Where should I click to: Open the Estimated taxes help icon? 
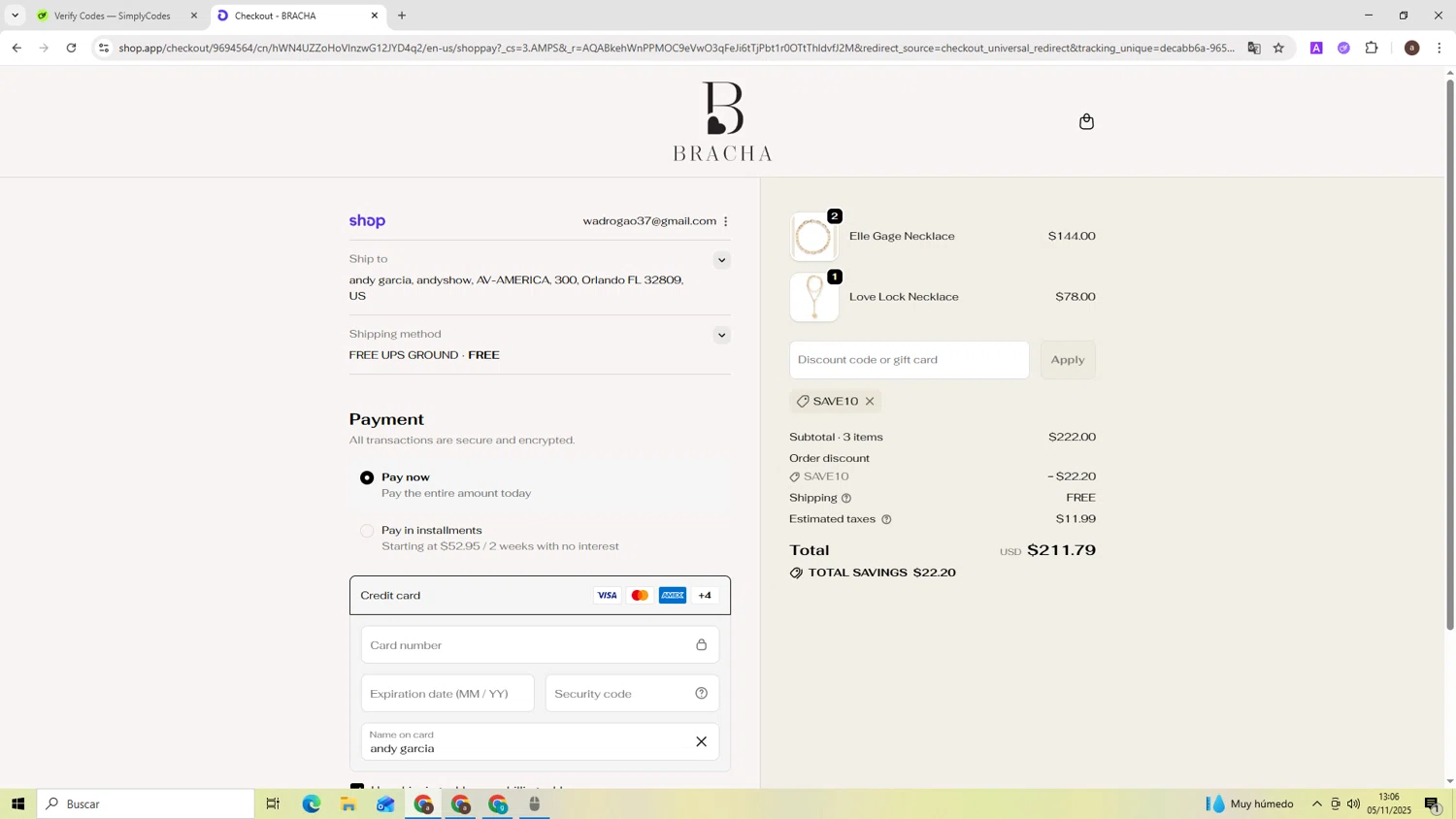886,520
